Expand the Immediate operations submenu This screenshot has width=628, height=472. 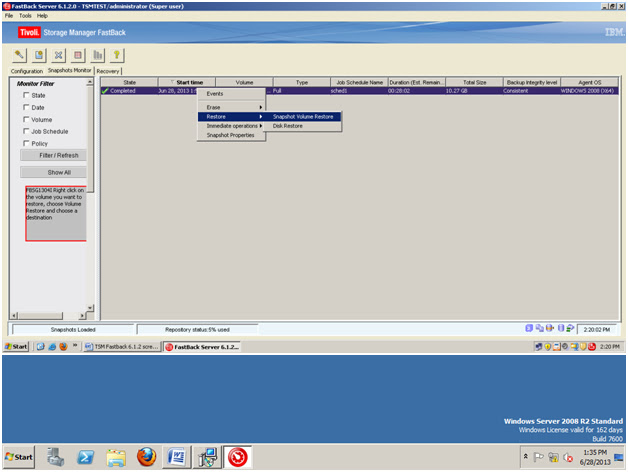tap(231, 126)
